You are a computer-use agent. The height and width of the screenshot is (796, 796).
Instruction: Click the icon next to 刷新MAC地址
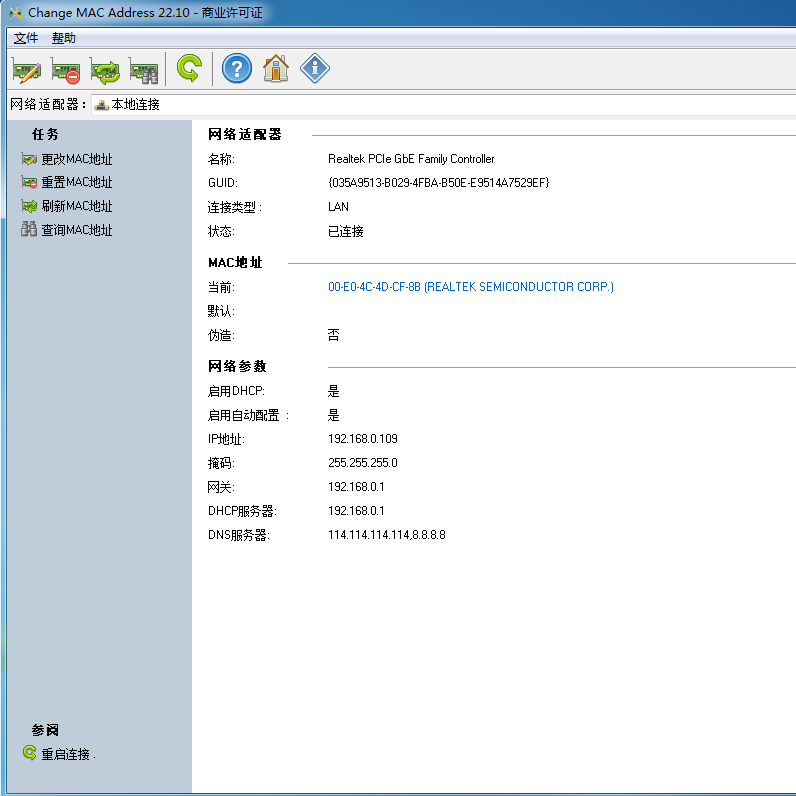pos(29,206)
